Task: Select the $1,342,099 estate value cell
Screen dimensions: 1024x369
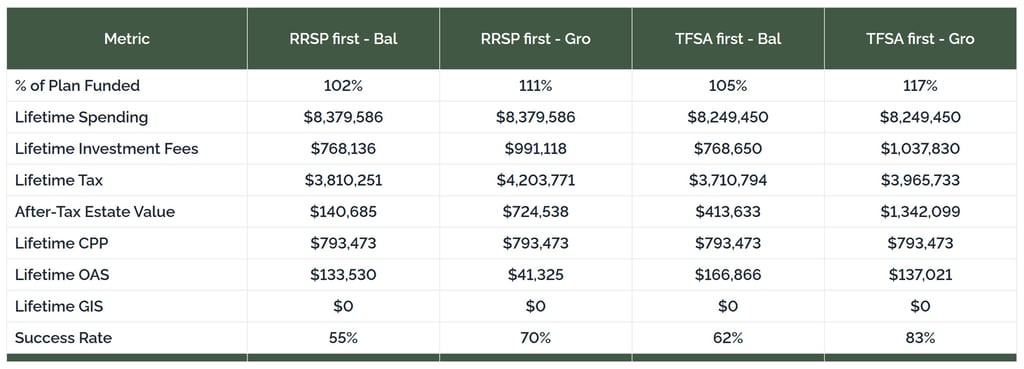Action: tap(920, 212)
